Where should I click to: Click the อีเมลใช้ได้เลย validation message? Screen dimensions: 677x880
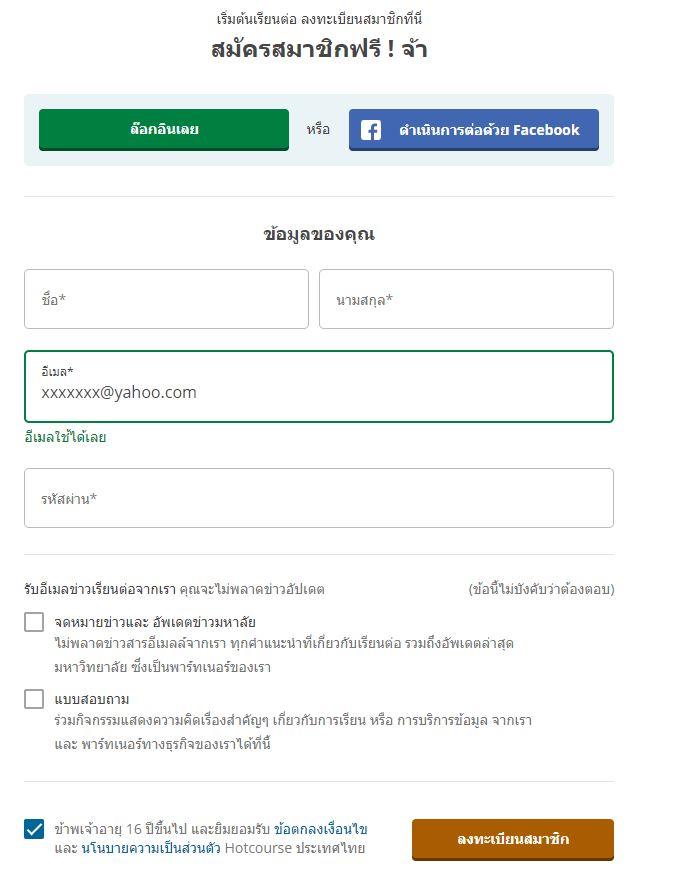coord(65,437)
